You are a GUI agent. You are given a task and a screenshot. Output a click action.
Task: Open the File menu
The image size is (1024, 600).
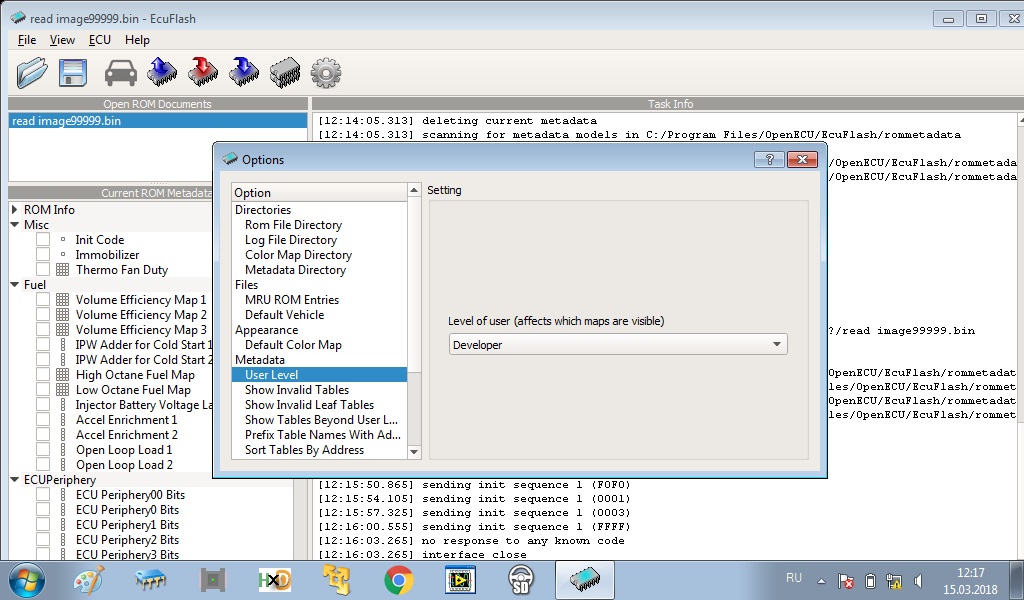27,40
